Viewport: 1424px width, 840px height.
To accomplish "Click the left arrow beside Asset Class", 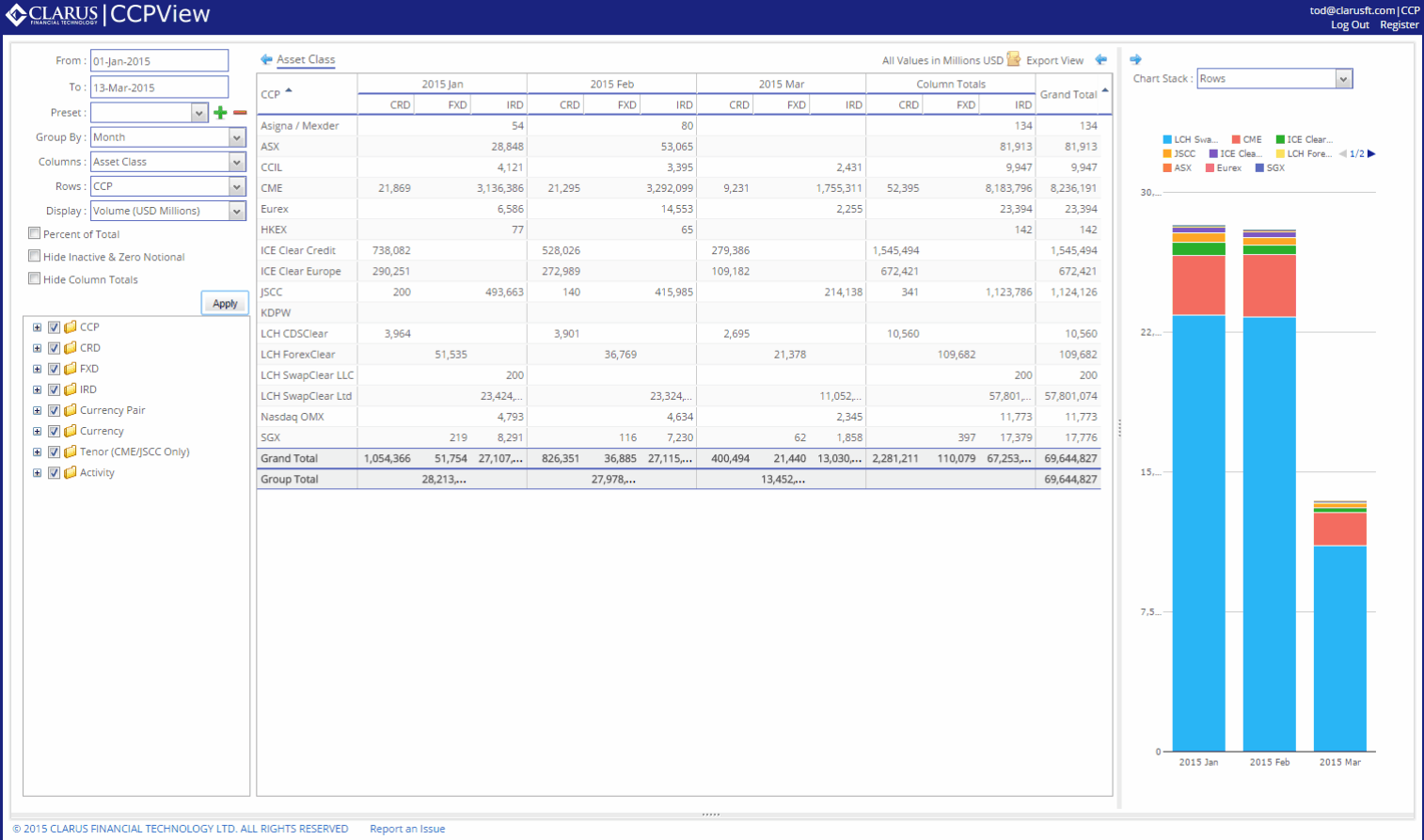I will coord(266,59).
